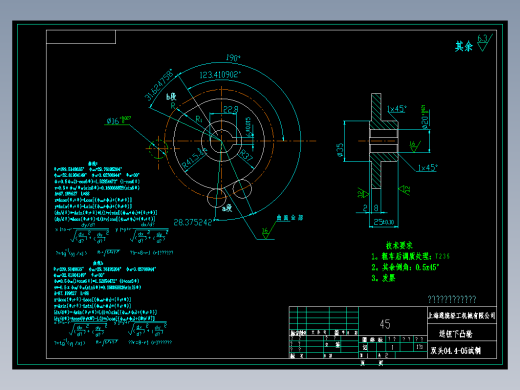The image size is (520, 390).
Task: Select the R41.5 radius label
Action: click(x=194, y=159)
